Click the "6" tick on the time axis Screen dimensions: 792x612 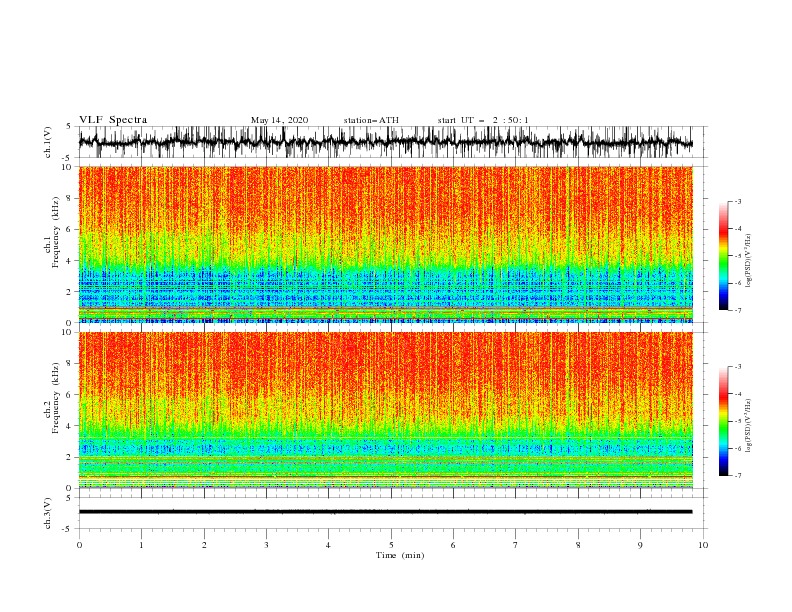(x=453, y=545)
